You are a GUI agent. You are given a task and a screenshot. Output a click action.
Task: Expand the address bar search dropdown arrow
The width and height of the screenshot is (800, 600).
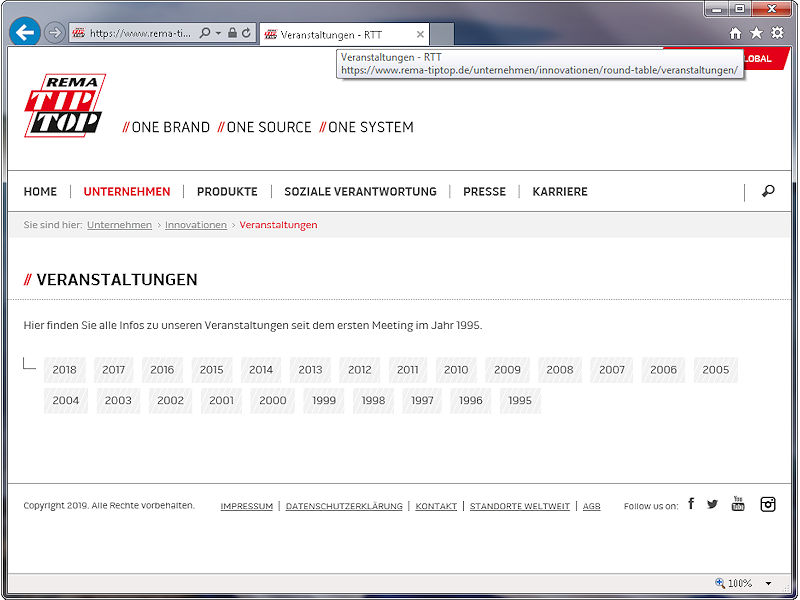(x=218, y=33)
